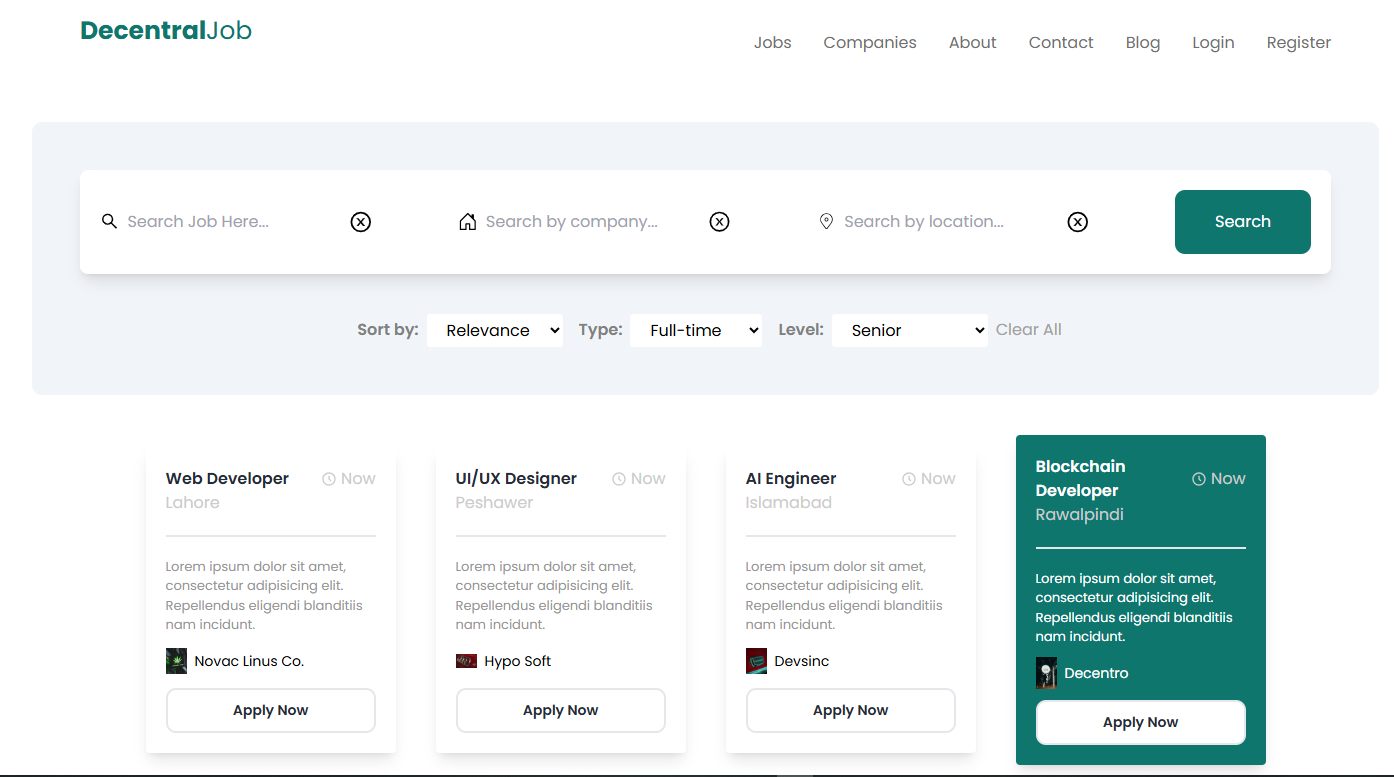Viewport: 1394px width, 777px height.
Task: Apply Now for Web Developer
Action: 271,711
